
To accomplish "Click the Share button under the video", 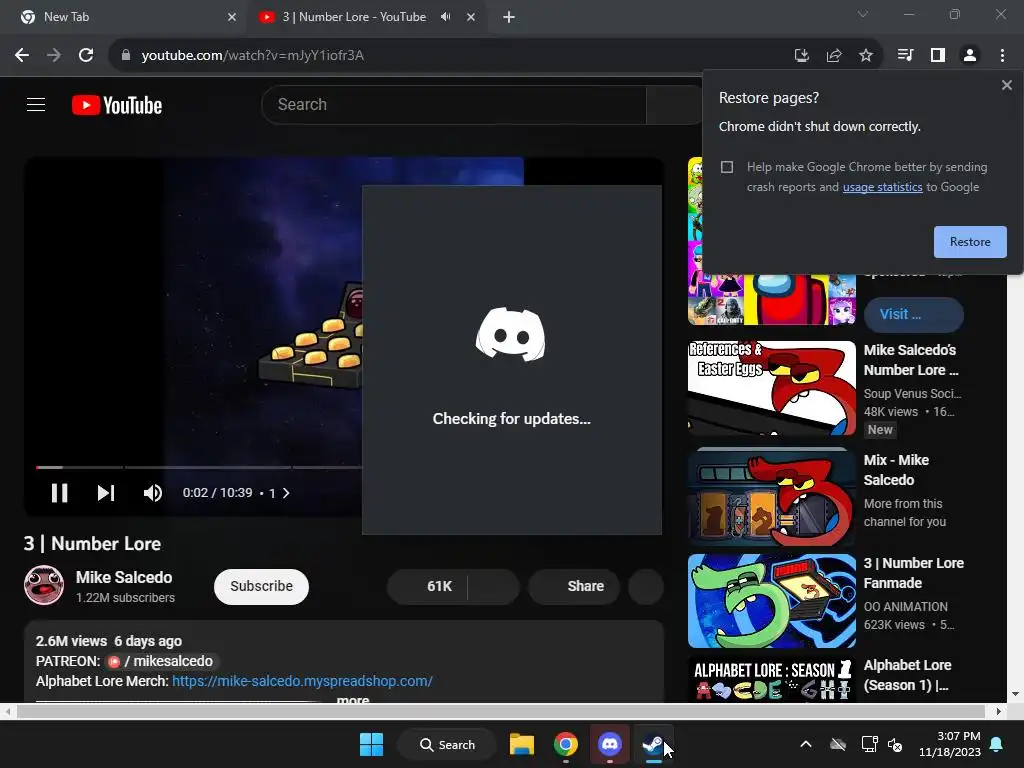I will (574, 586).
